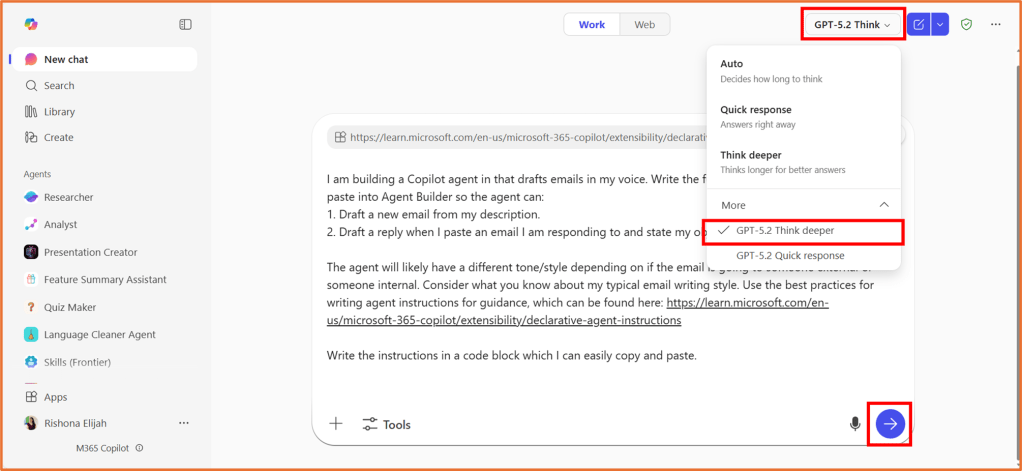Collapse the More section chevron
Viewport: 1022px width, 471px height.
[884, 205]
